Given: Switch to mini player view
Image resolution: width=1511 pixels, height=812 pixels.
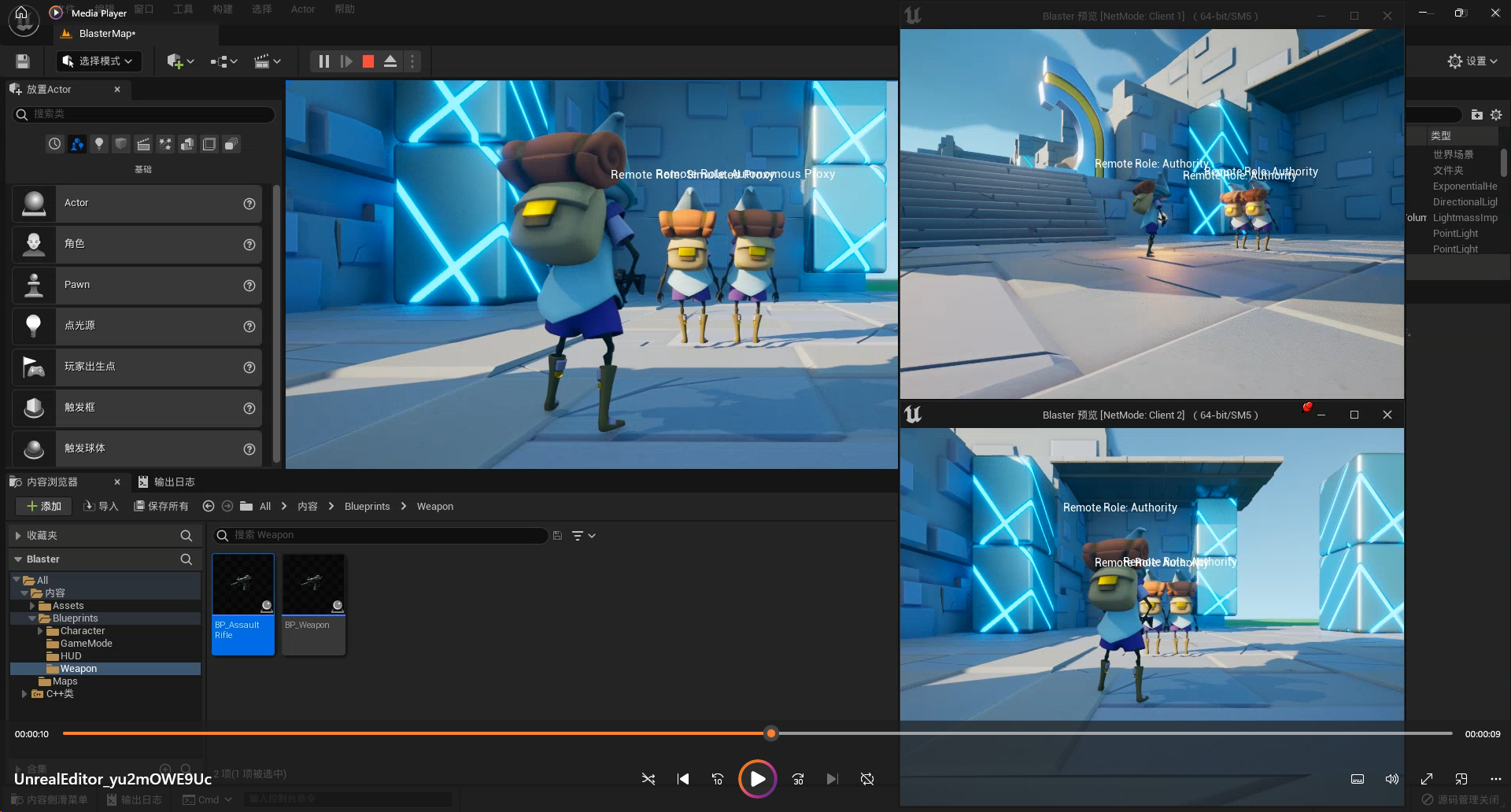Looking at the screenshot, I should tap(1461, 779).
